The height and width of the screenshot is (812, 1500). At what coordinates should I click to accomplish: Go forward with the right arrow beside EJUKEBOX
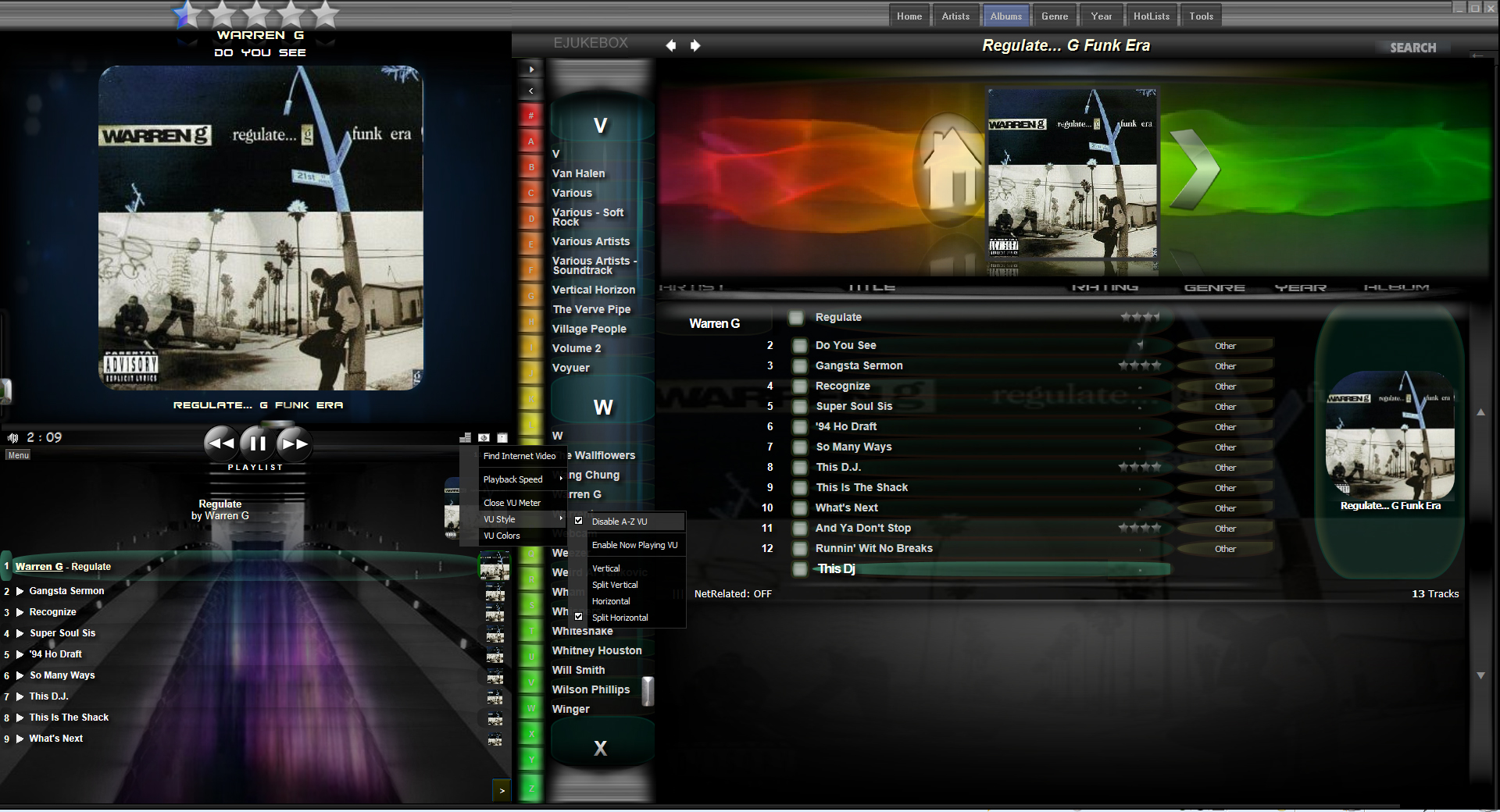[695, 45]
